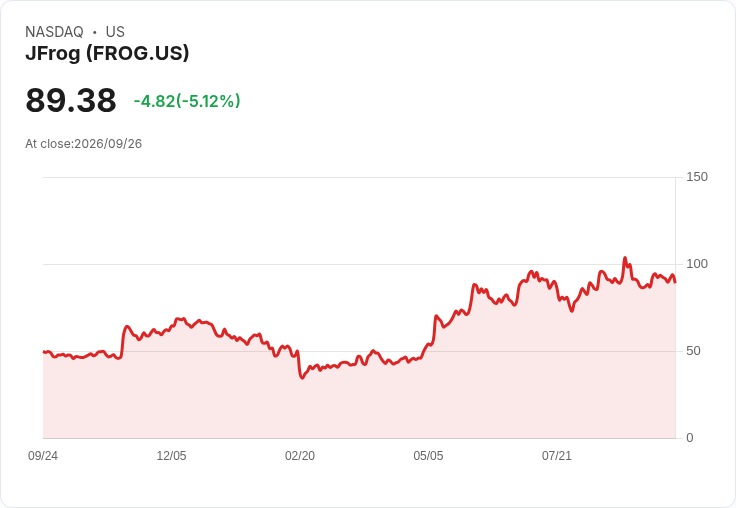Click the JFrog (FROG.US) stock title

pos(107,53)
